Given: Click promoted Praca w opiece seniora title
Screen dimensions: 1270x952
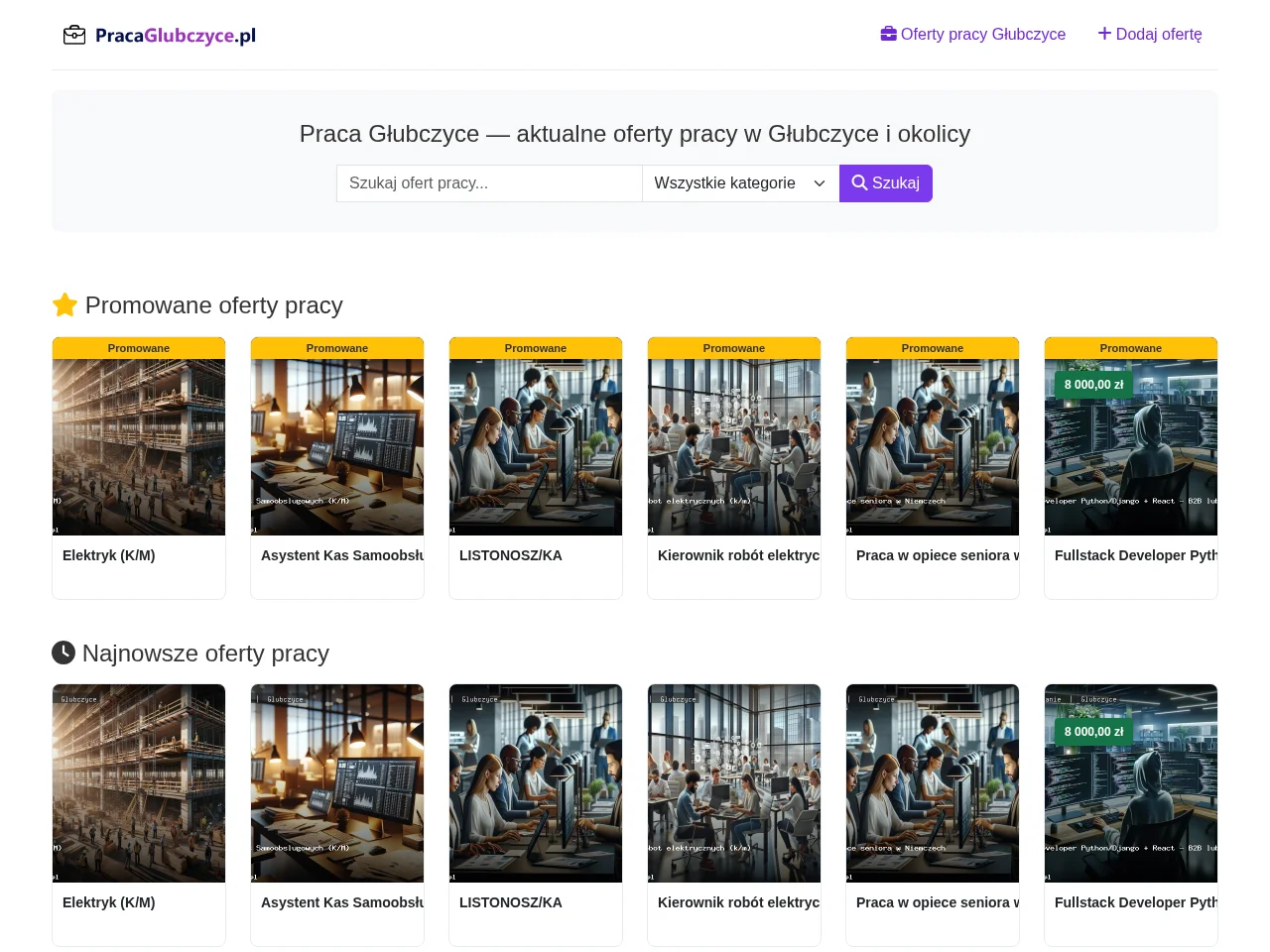Looking at the screenshot, I should click(938, 555).
